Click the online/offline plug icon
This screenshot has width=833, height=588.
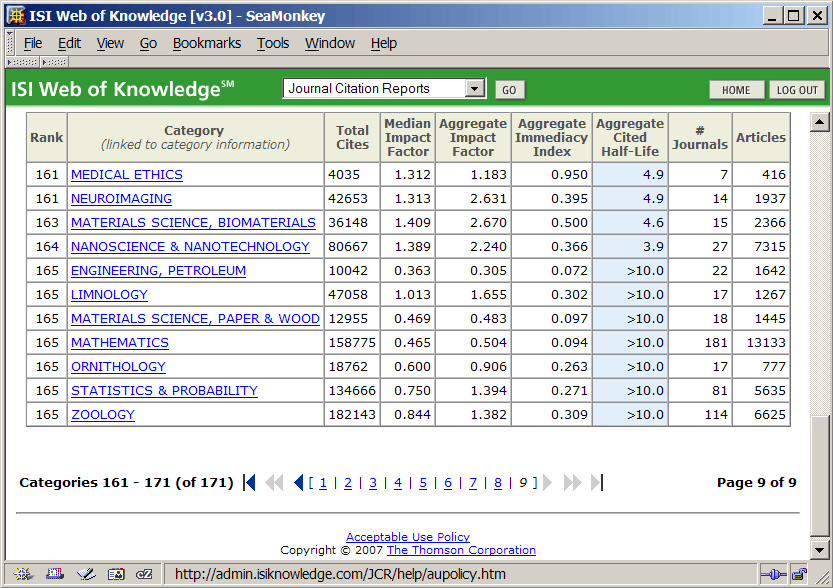click(773, 574)
